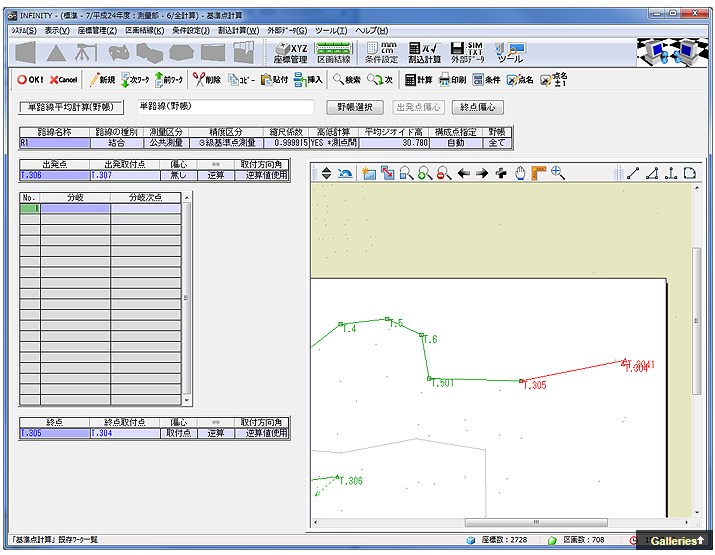Go to previous view with left arrow
The image size is (715, 555).
(464, 173)
